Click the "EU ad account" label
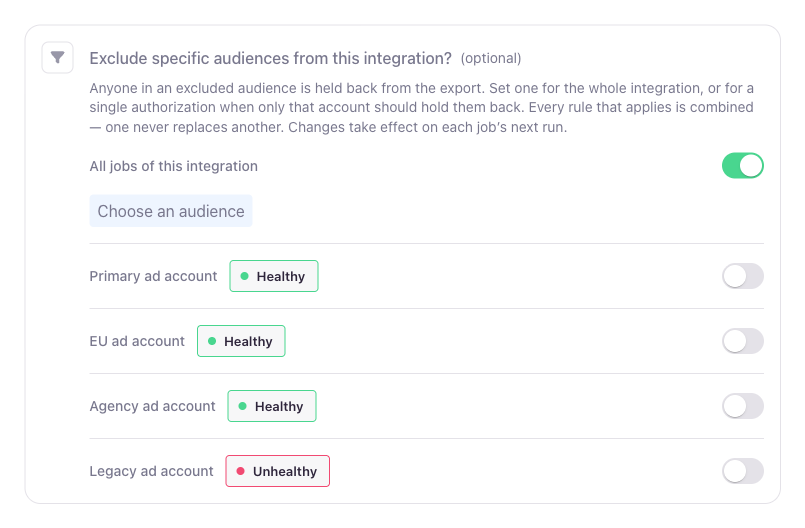Image resolution: width=805 pixels, height=528 pixels. pos(137,341)
